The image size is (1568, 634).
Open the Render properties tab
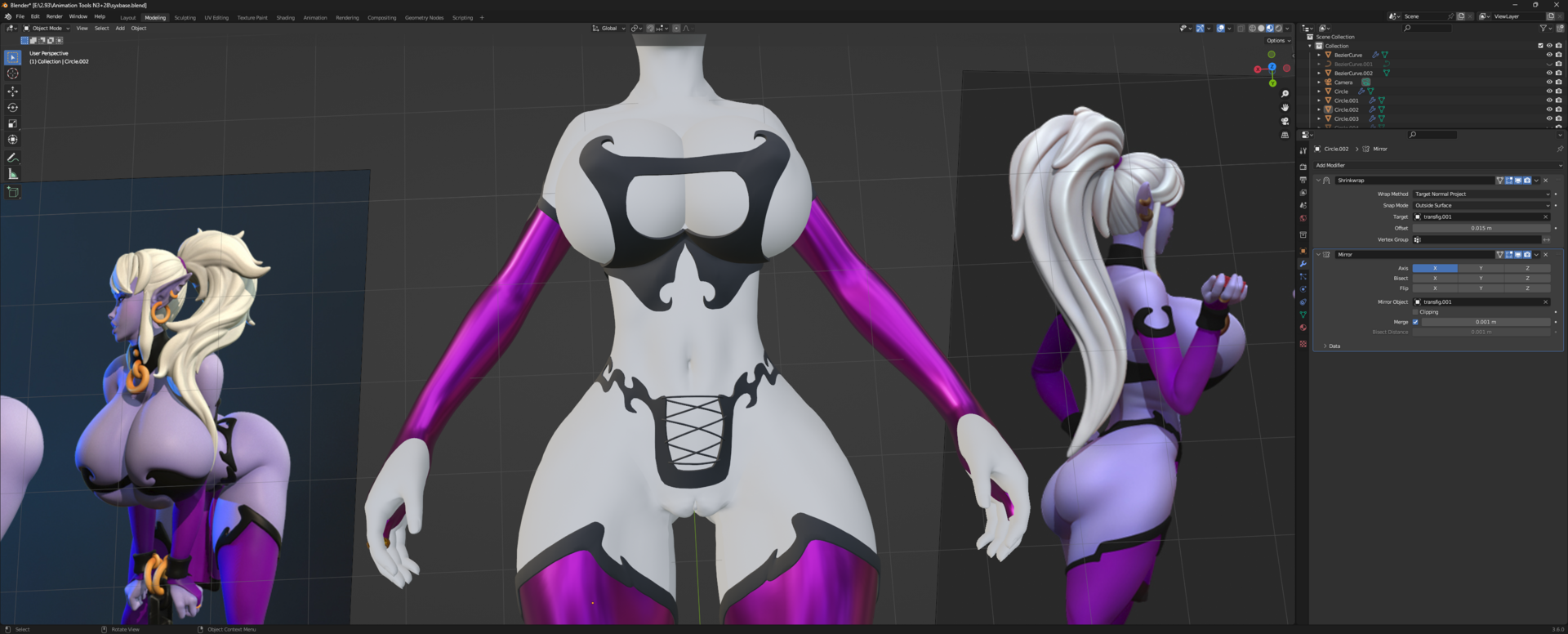pos(1303,167)
